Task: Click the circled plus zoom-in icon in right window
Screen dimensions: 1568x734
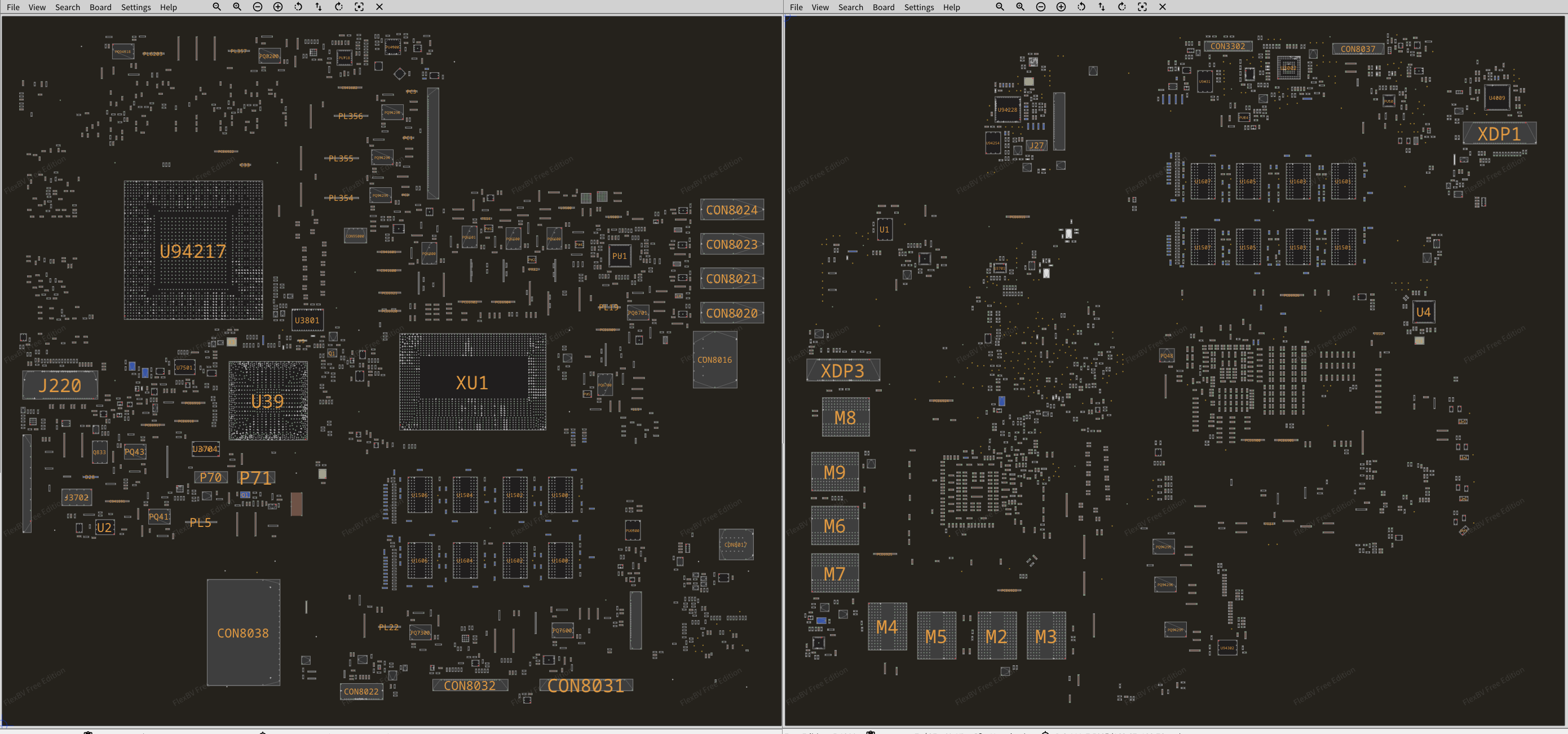Action: [1061, 7]
